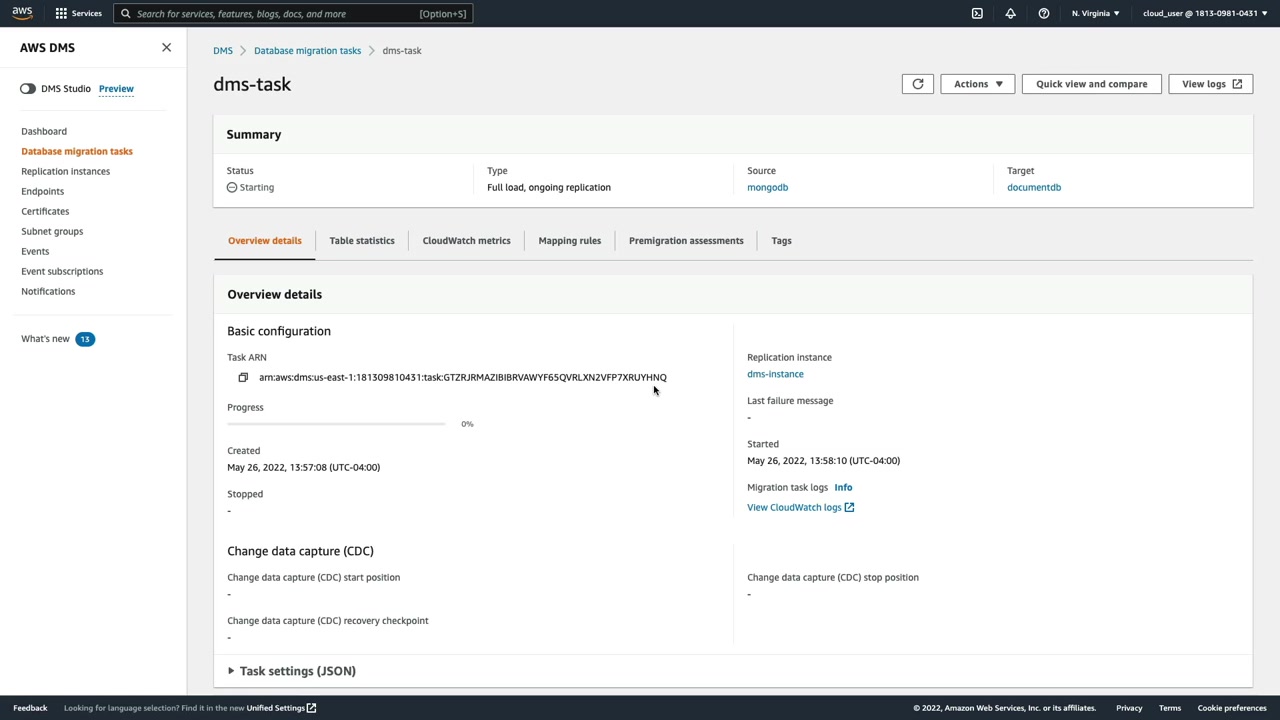Switch to the Table statistics tab

click(x=361, y=240)
